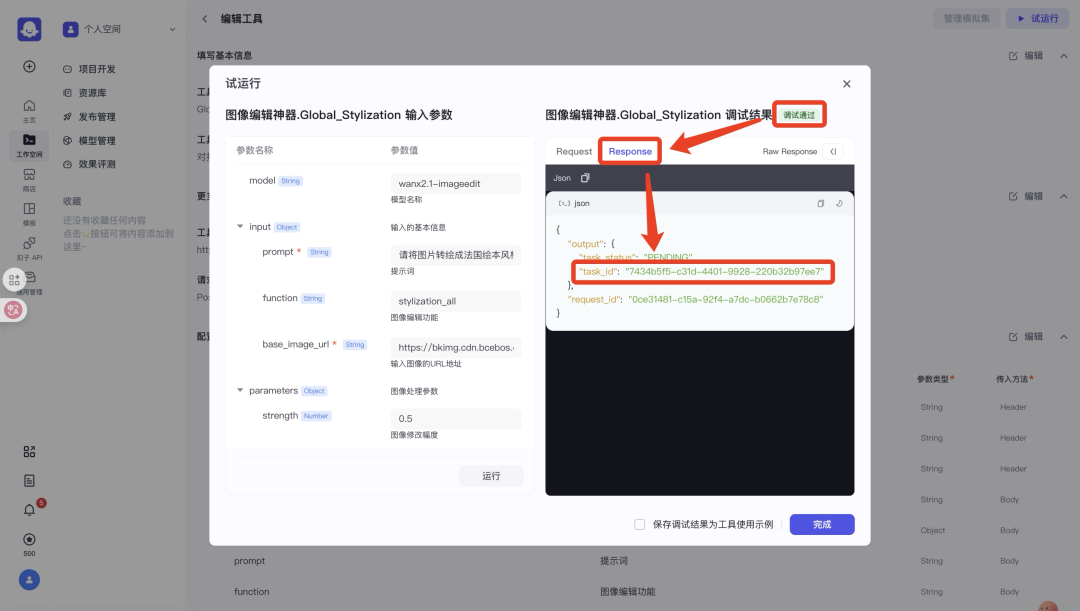1080x611 pixels.
Task: Click the 调试通过 status badge
Action: [799, 115]
